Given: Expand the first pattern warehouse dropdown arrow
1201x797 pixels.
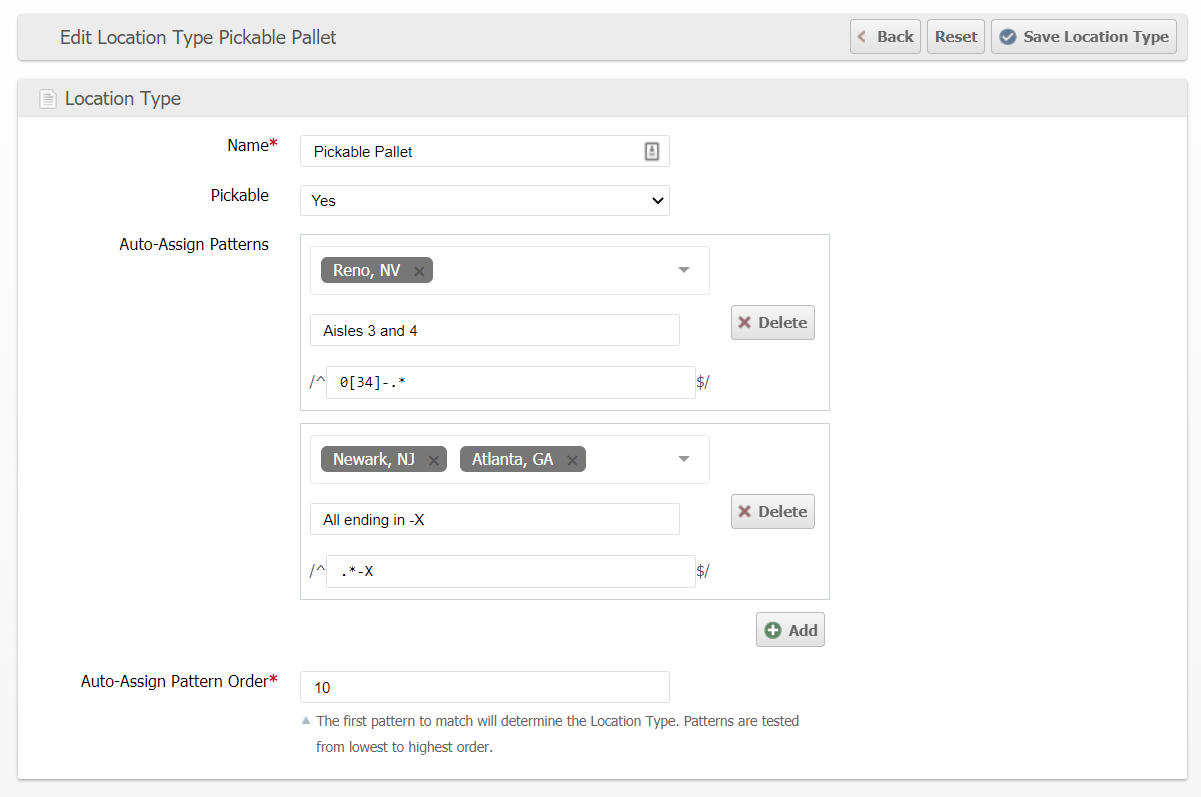Looking at the screenshot, I should [x=684, y=270].
